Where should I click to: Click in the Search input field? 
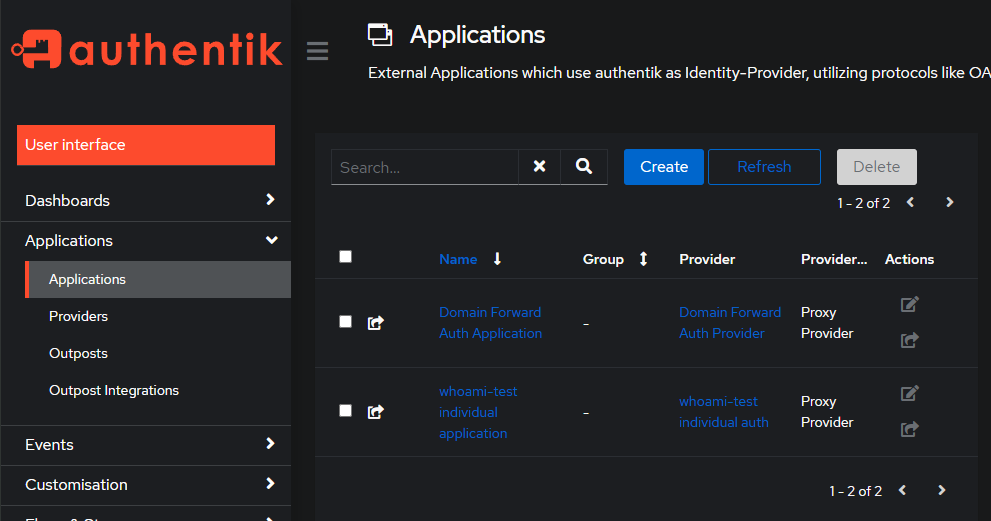click(x=425, y=167)
